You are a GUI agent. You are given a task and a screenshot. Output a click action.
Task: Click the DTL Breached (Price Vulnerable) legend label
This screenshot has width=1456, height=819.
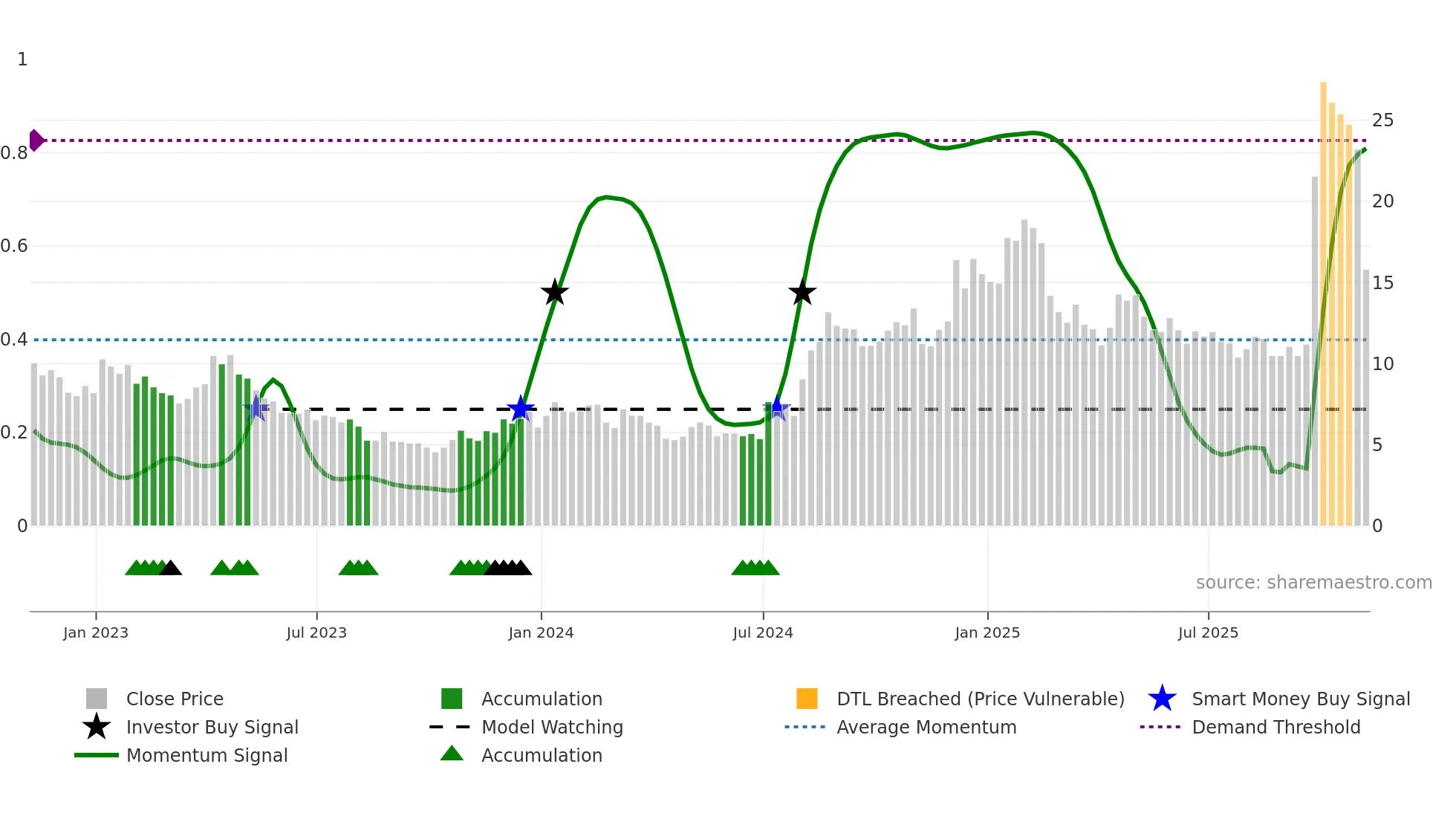980,699
